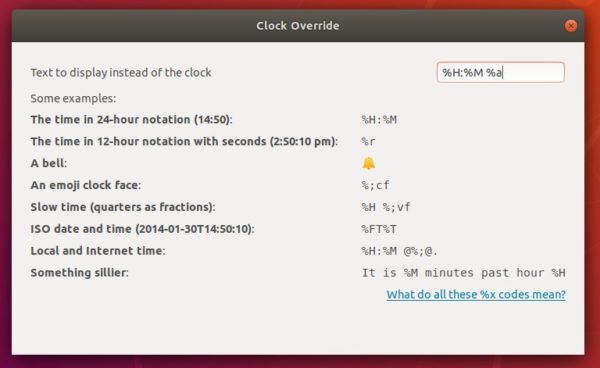
Task: Click the %H %;vf slow time code
Action: (x=386, y=207)
